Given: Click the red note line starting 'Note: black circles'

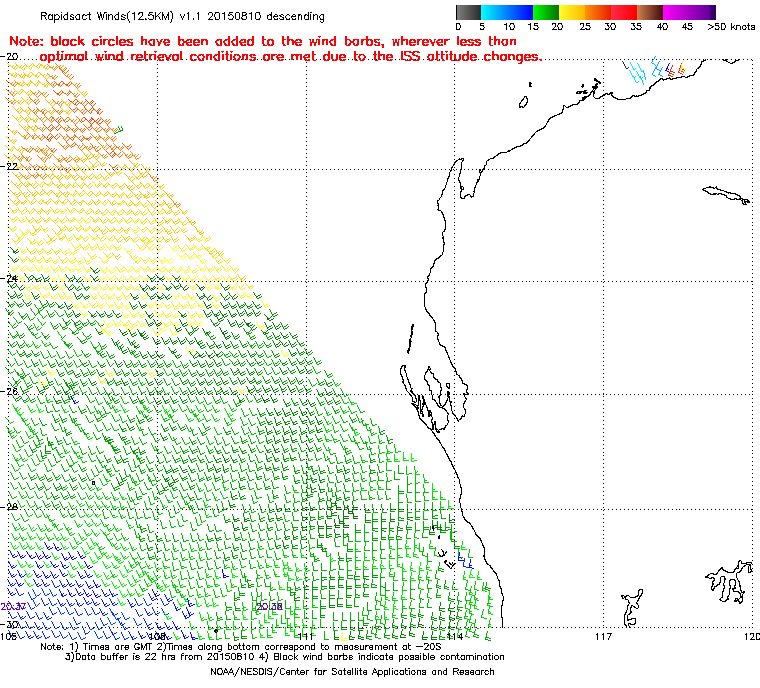Looking at the screenshot, I should (x=263, y=41).
